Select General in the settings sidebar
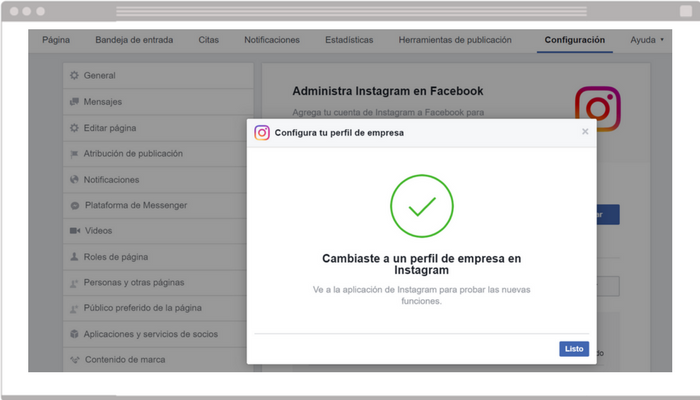Screen dimensions: 700x400 (x=158, y=75)
